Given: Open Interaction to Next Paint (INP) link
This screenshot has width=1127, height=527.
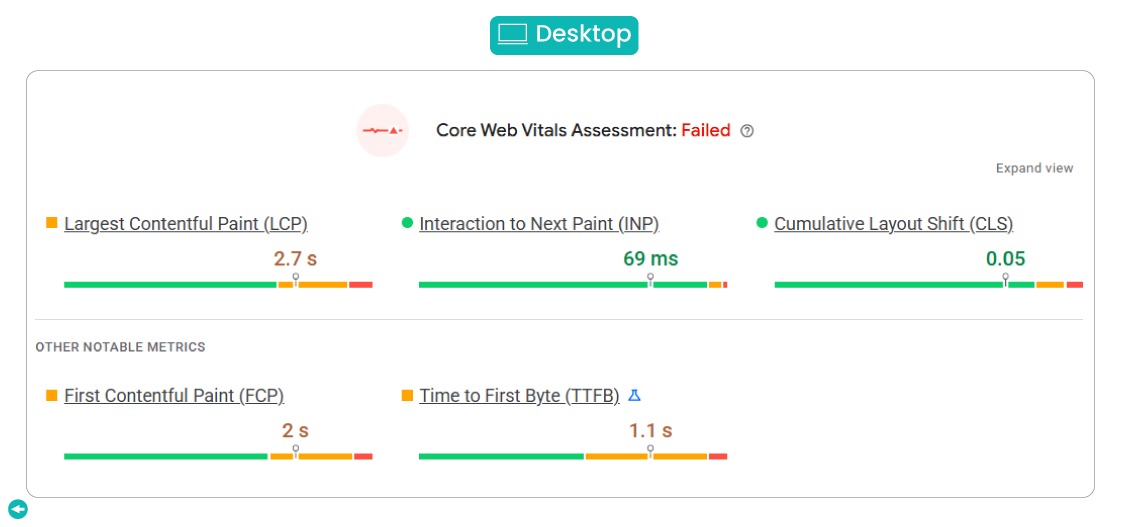Looking at the screenshot, I should [x=539, y=224].
